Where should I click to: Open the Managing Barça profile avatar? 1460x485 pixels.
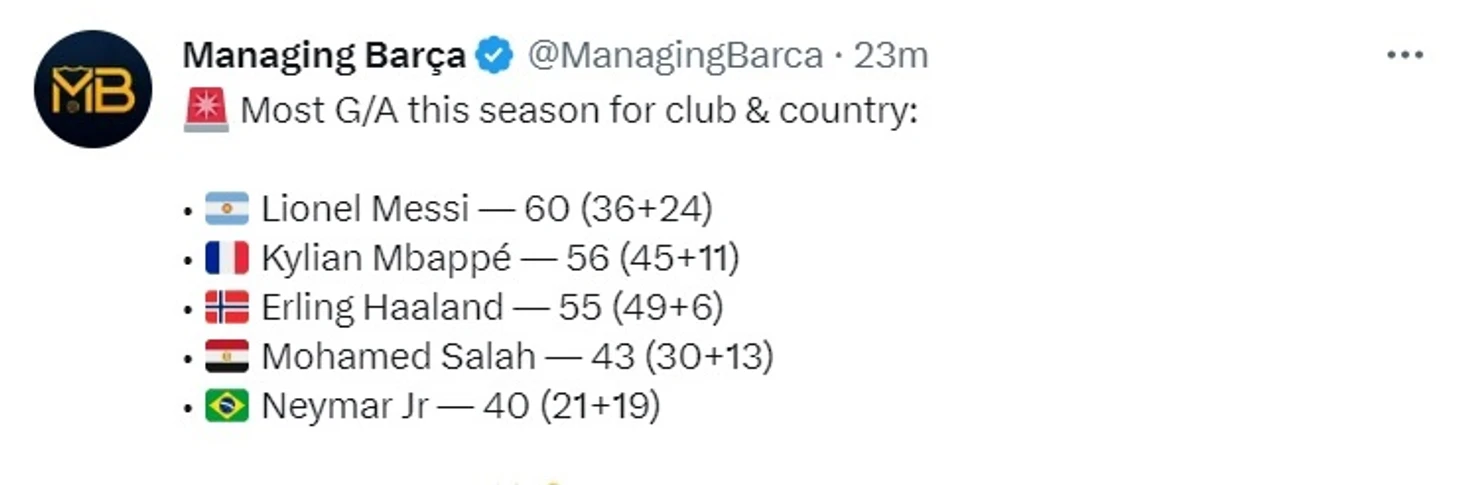(x=92, y=89)
